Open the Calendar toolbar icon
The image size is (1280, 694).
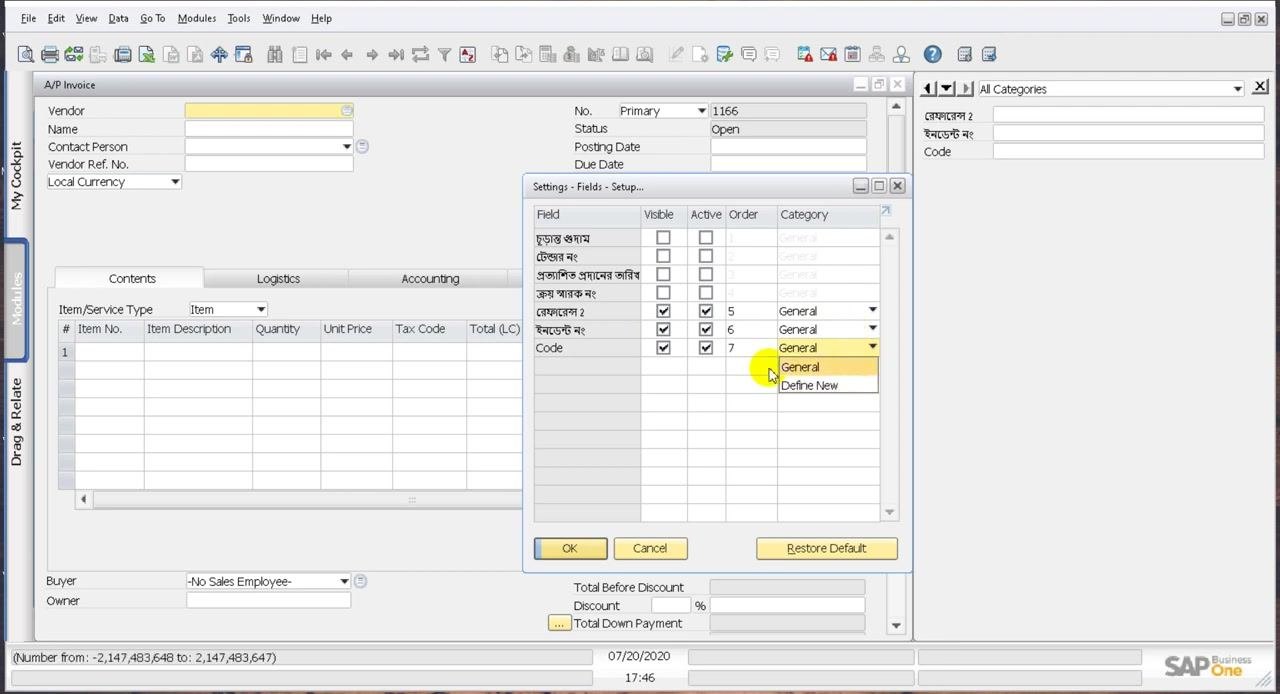(x=853, y=55)
